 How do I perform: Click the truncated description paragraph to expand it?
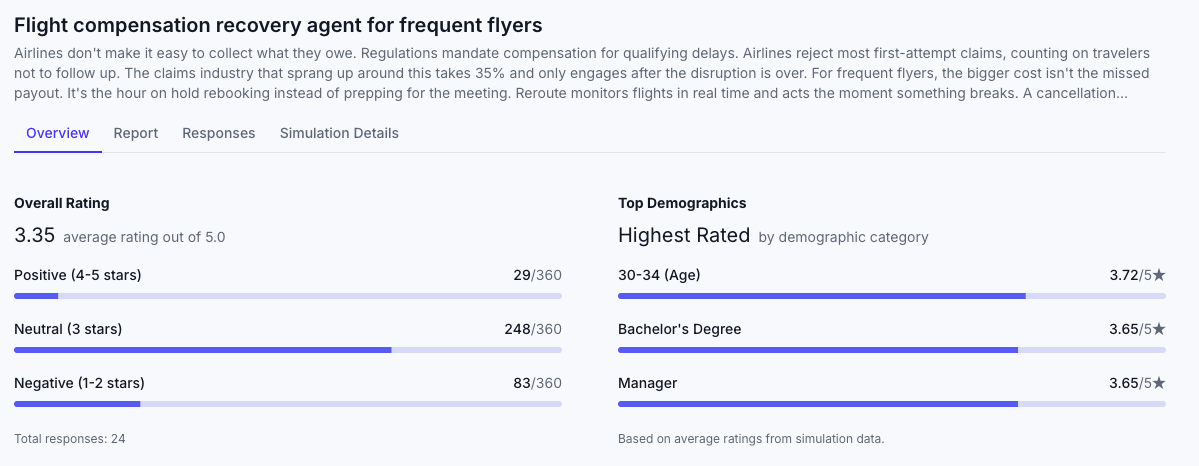click(x=582, y=73)
